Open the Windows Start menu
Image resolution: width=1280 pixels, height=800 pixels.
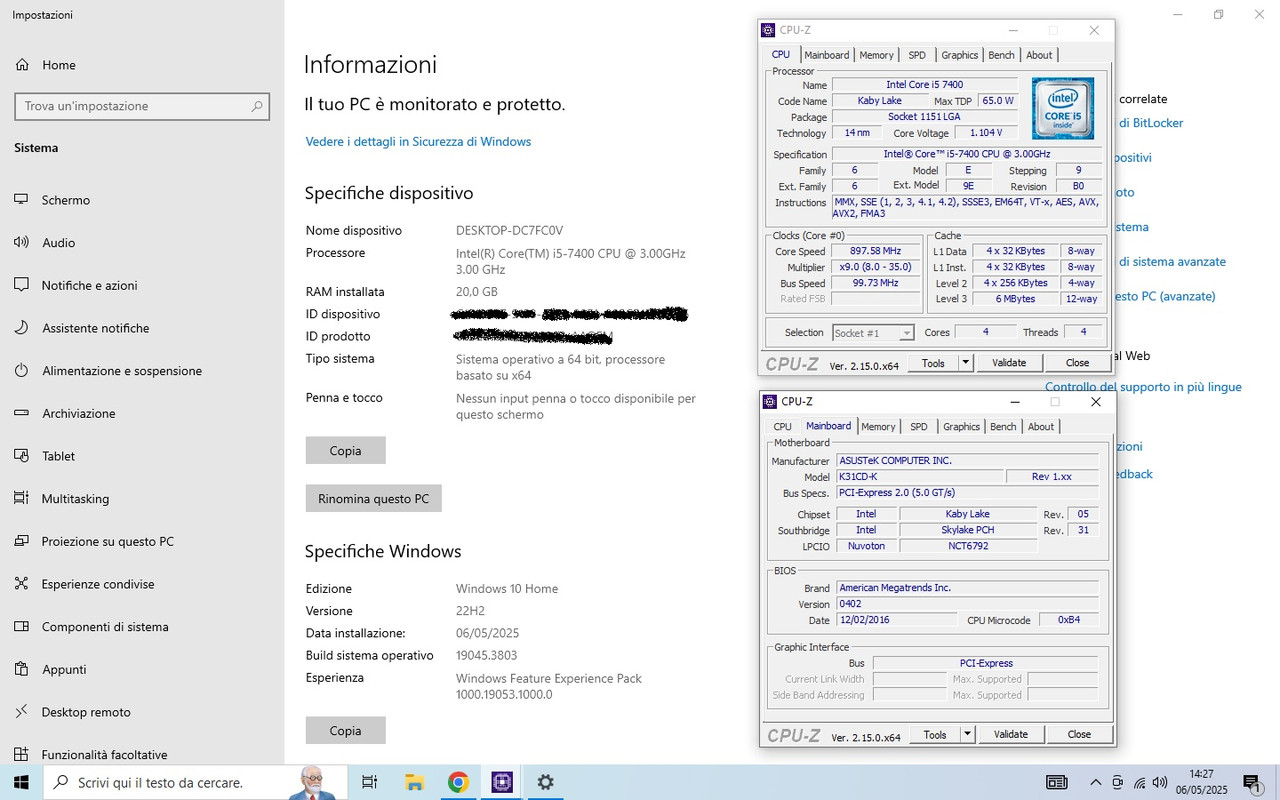[x=21, y=782]
